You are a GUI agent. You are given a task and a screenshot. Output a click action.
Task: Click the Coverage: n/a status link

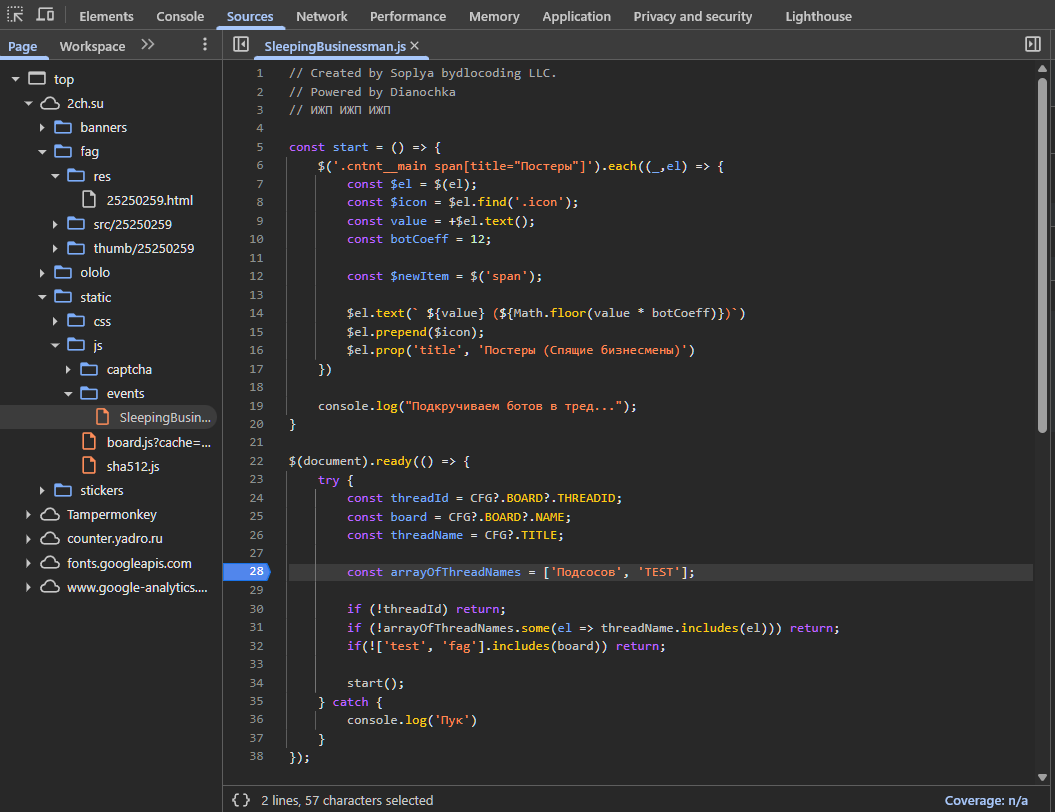(988, 800)
